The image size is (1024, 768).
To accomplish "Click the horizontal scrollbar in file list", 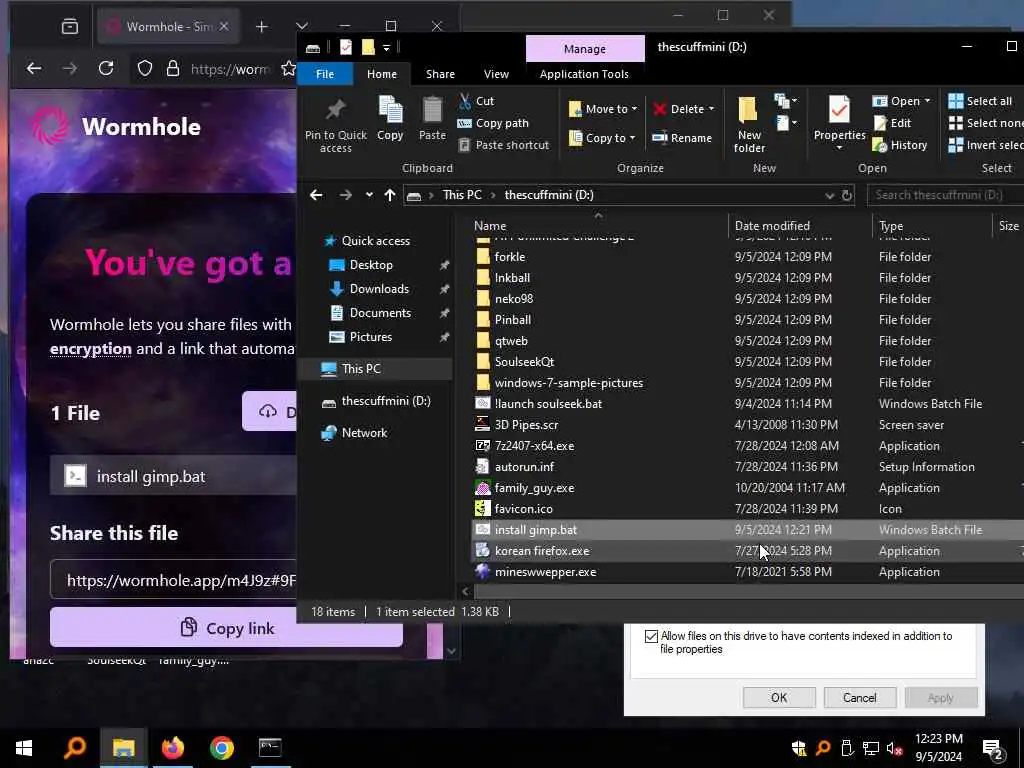I will click(748, 591).
